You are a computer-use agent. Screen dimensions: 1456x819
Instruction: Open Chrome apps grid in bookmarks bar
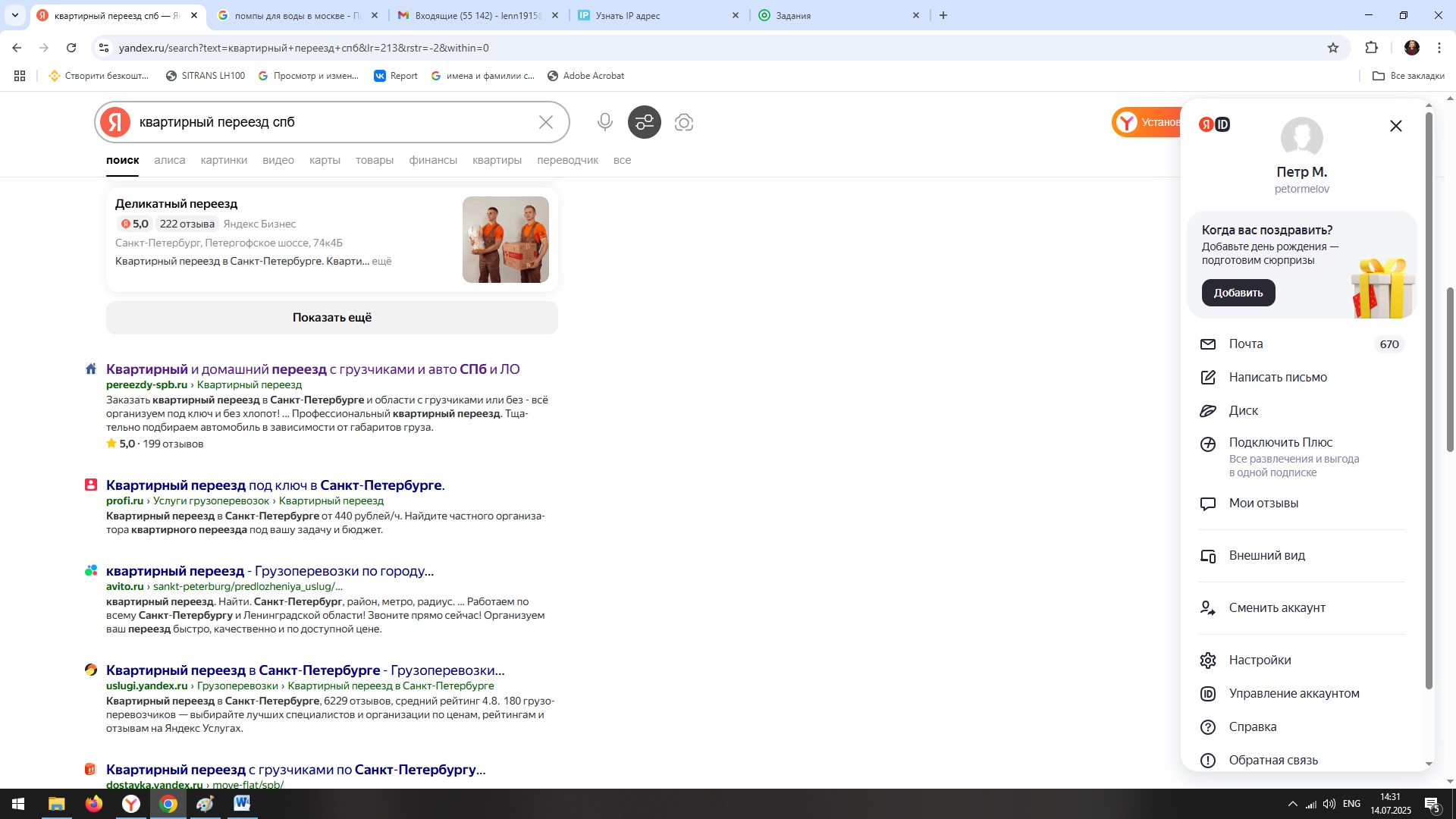20,76
